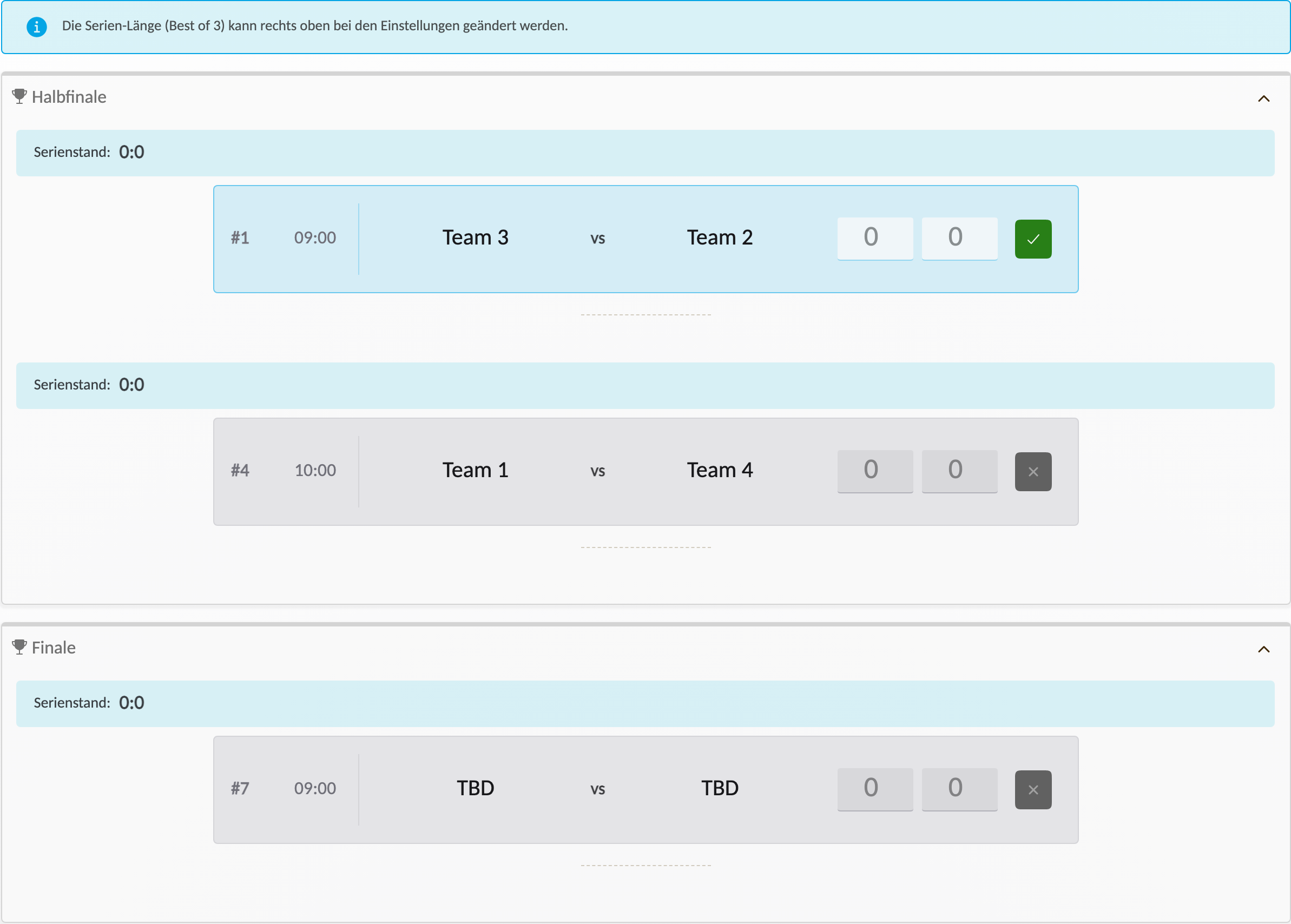
Task: Collapse the Halbfinale section with its chevron
Action: (x=1264, y=98)
